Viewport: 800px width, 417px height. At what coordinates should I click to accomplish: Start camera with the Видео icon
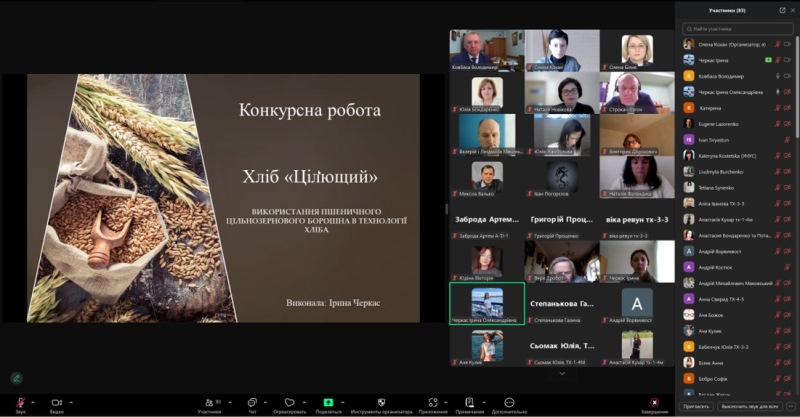coord(57,403)
